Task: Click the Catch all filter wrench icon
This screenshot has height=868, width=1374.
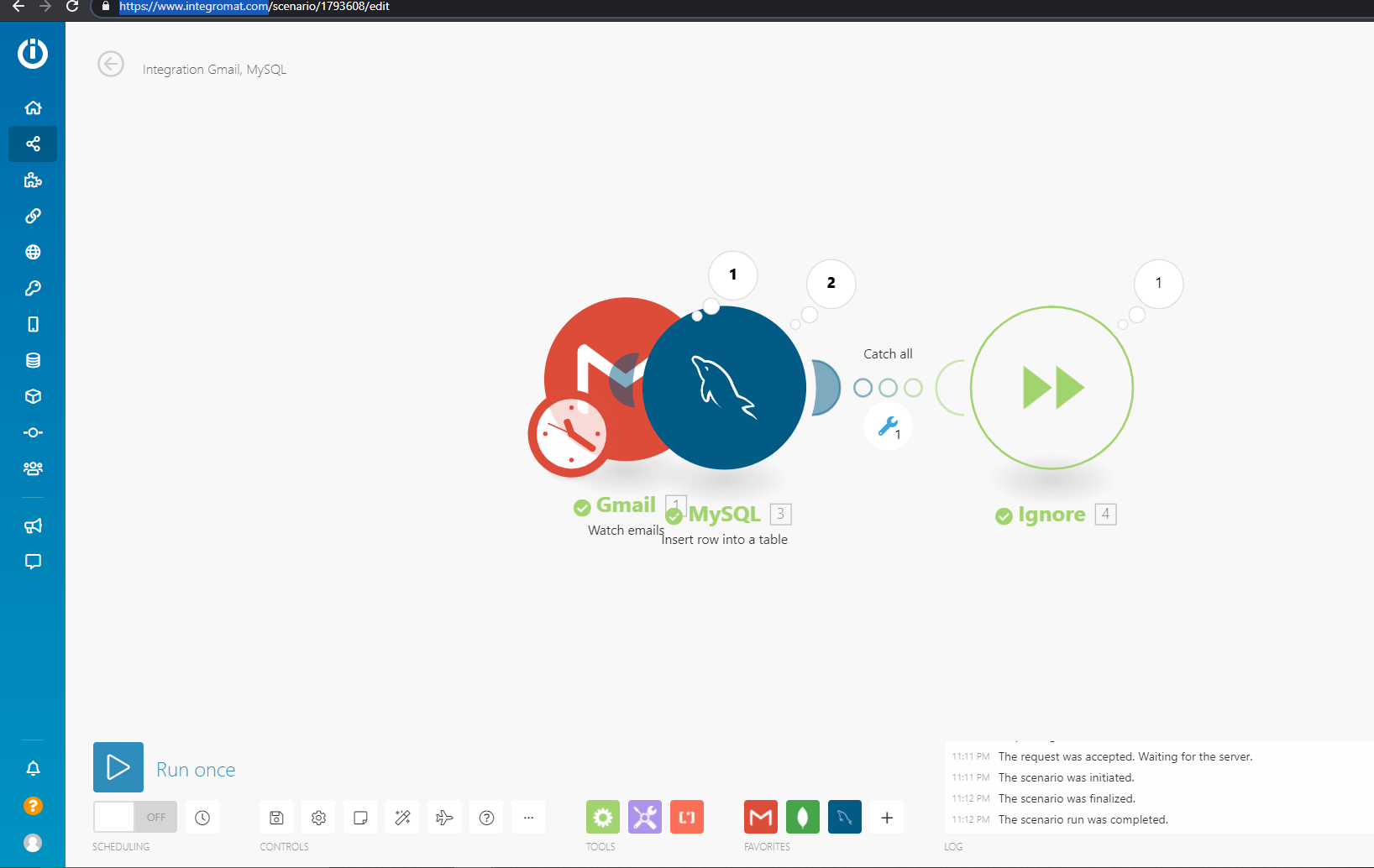Action: pyautogui.click(x=888, y=426)
